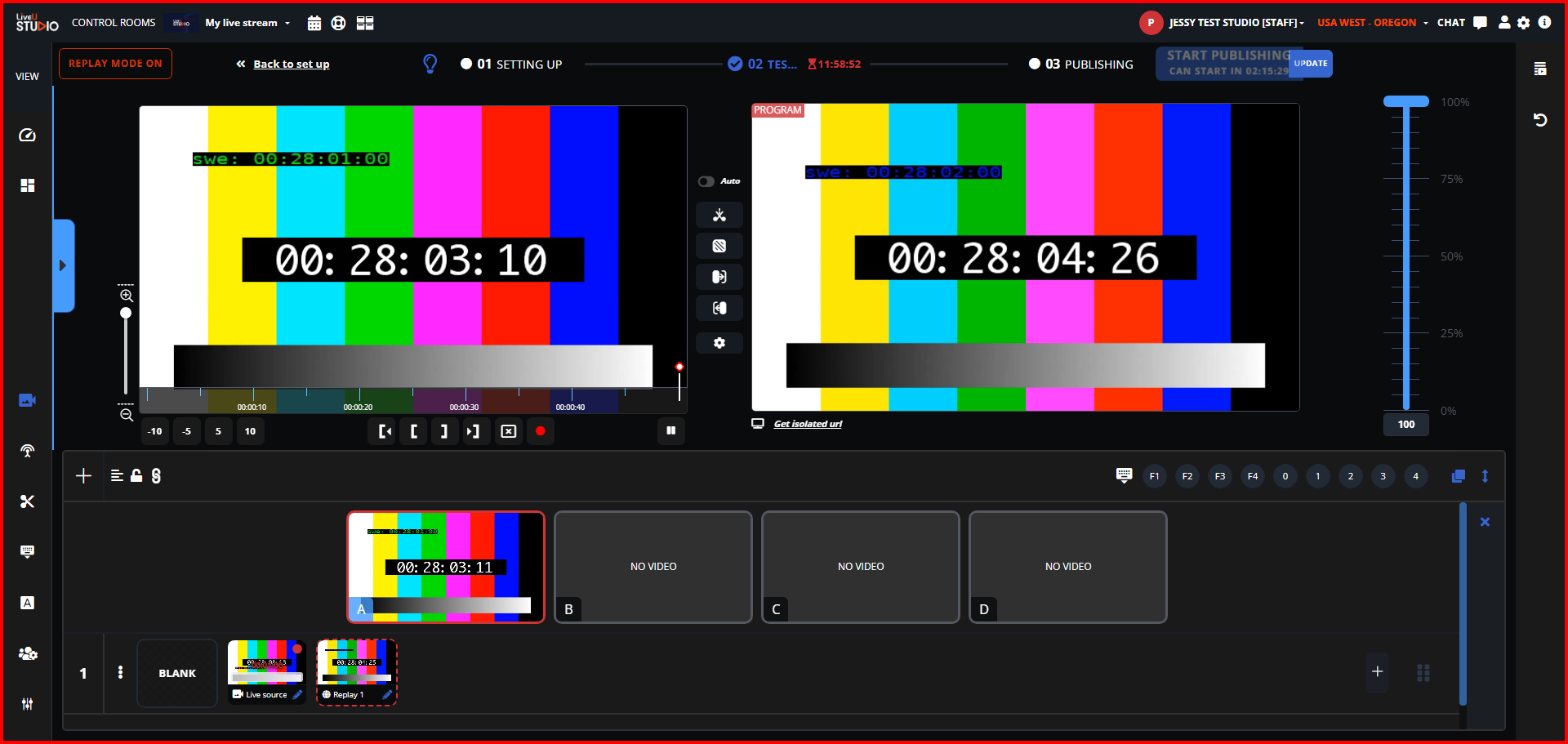Toggle the lock icon in layer toolbar
Screen dimensions: 1568x744
pos(136,475)
